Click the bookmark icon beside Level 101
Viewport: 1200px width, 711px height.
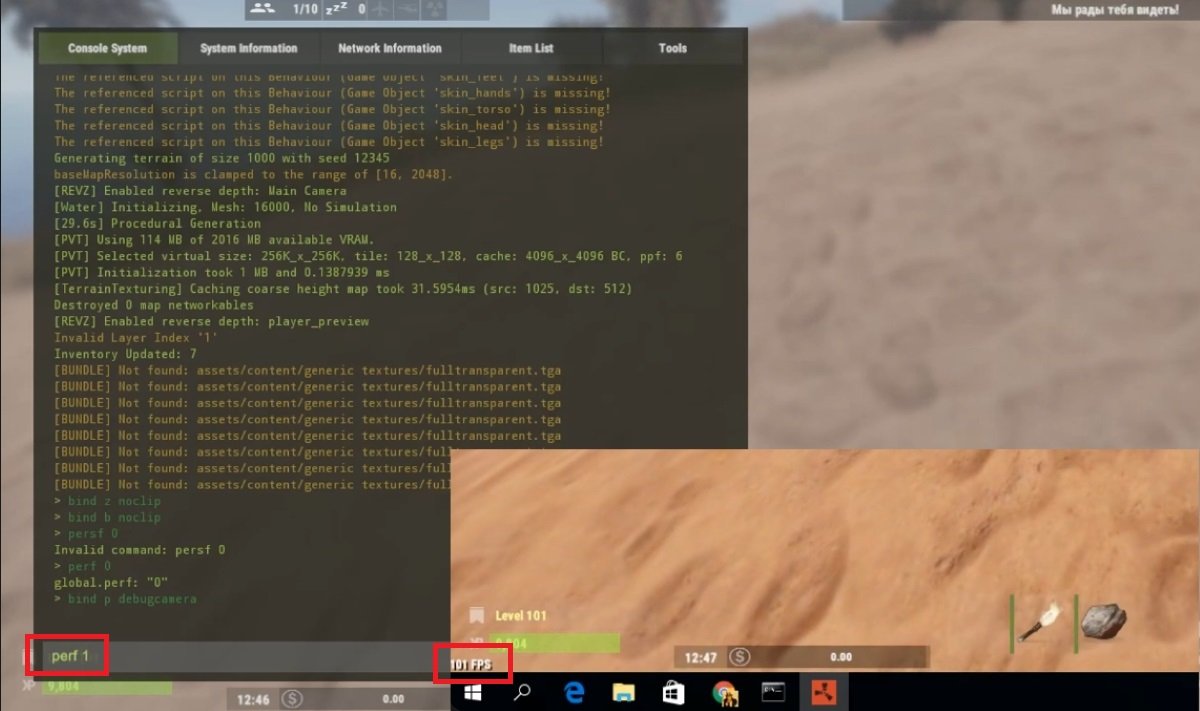click(478, 615)
